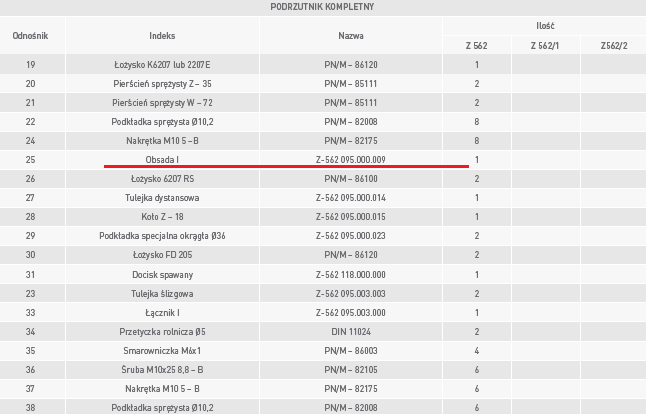Image resolution: width=647 pixels, height=416 pixels.
Task: Select the Śruba M10x25 8,8 – B cell
Action: 162,370
